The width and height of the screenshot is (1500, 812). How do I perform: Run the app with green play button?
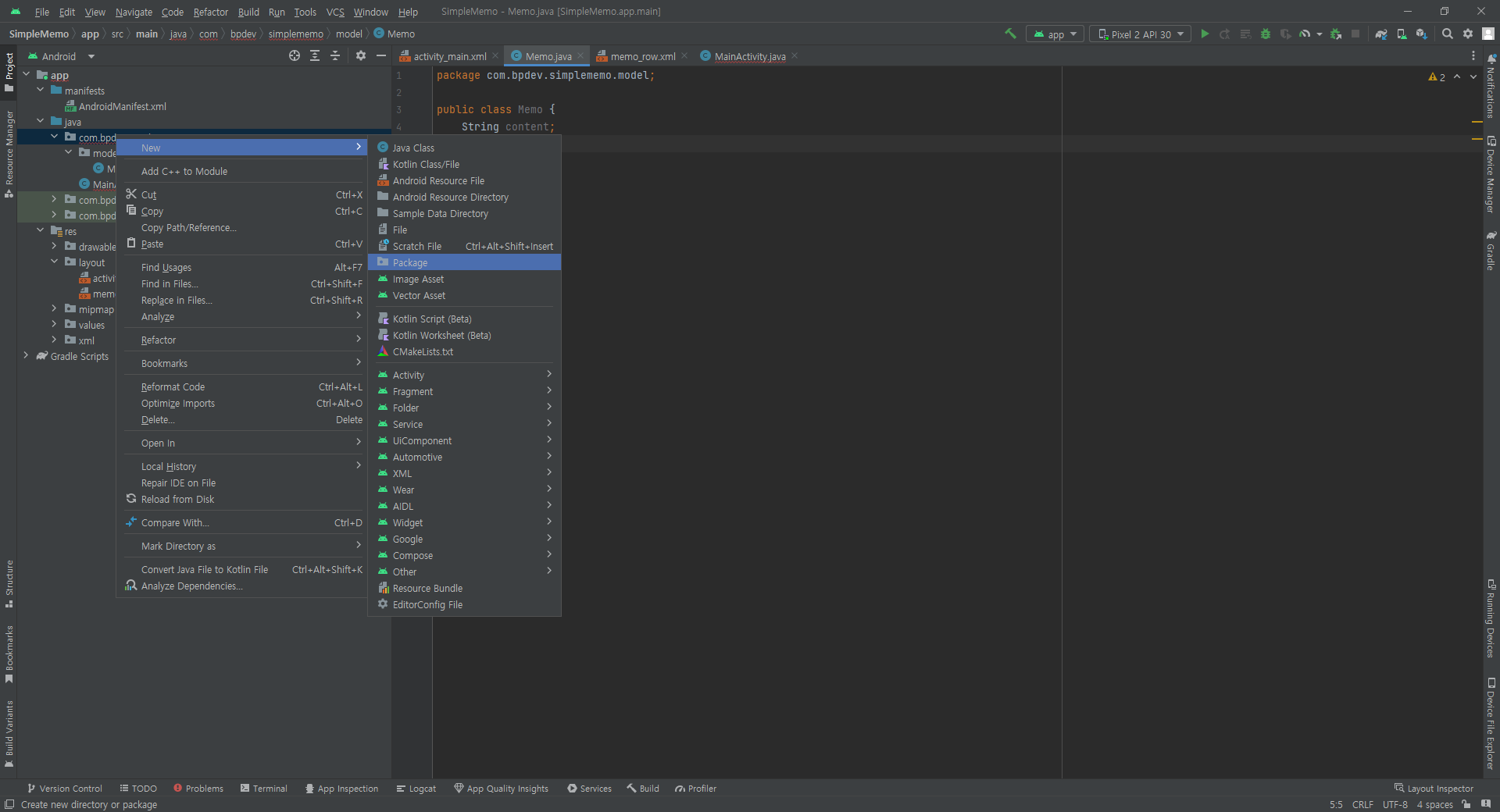[1205, 34]
